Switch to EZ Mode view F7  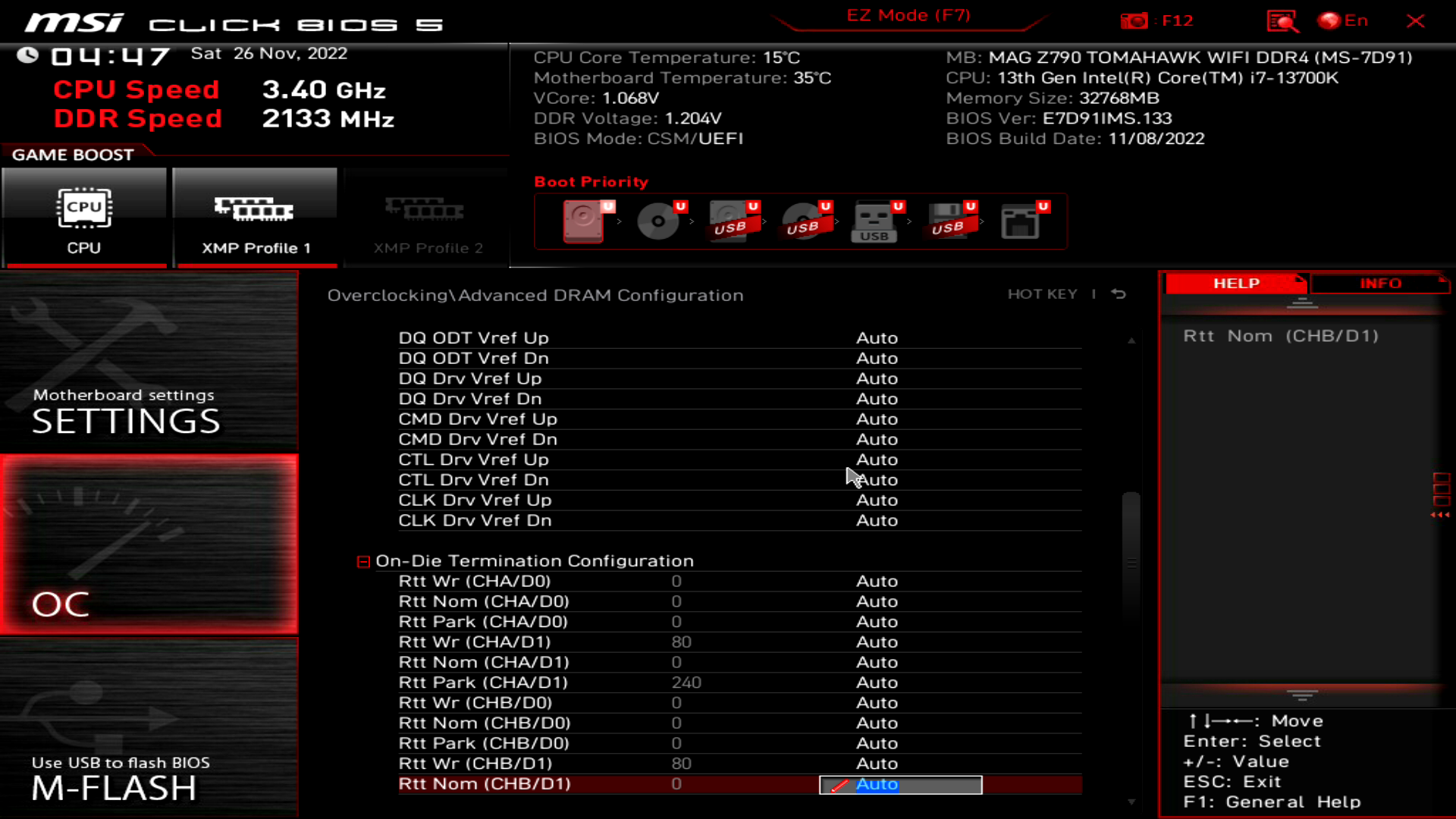(909, 15)
